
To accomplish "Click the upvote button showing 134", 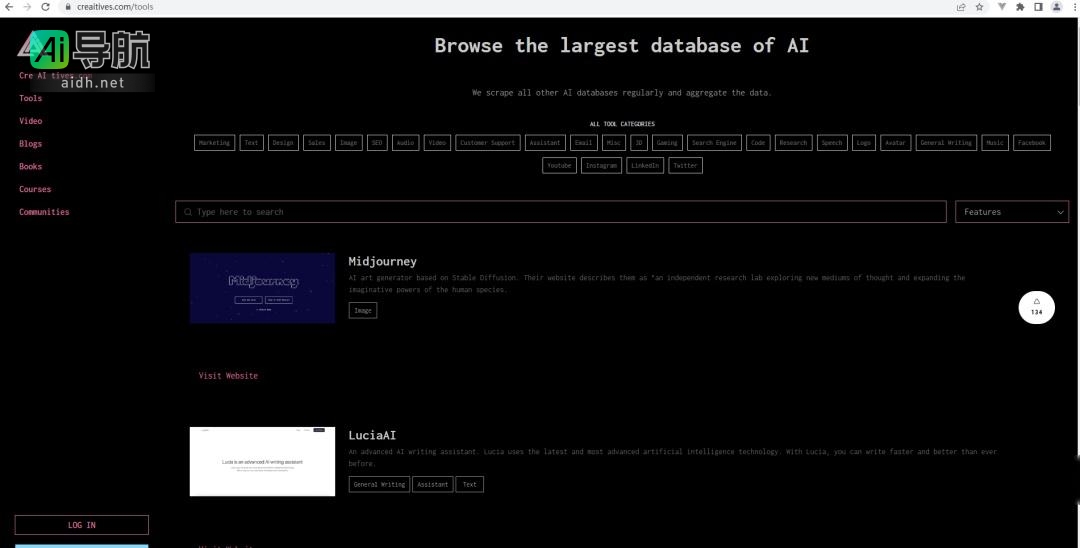I will pos(1037,307).
